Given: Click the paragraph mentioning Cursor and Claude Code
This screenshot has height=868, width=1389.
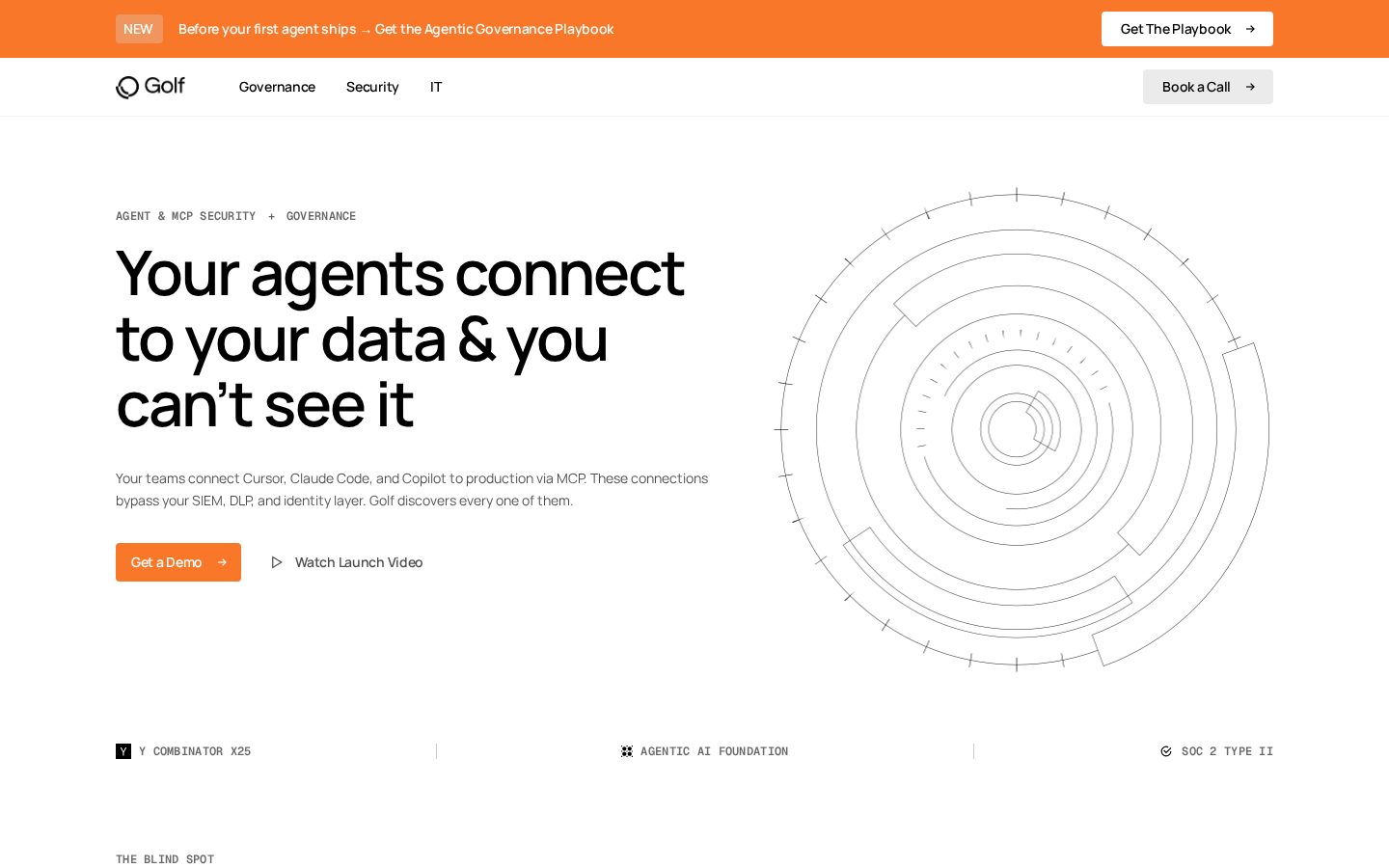Looking at the screenshot, I should pyautogui.click(x=412, y=490).
